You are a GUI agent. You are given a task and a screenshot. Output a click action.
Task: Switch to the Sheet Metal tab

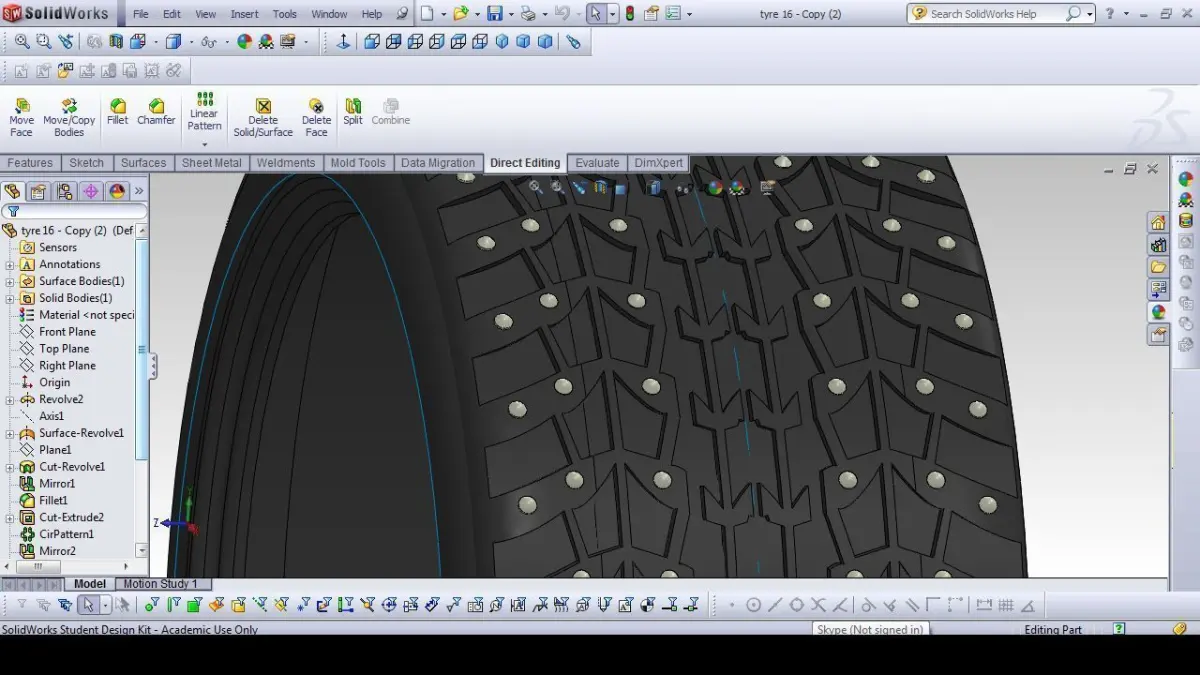click(211, 163)
